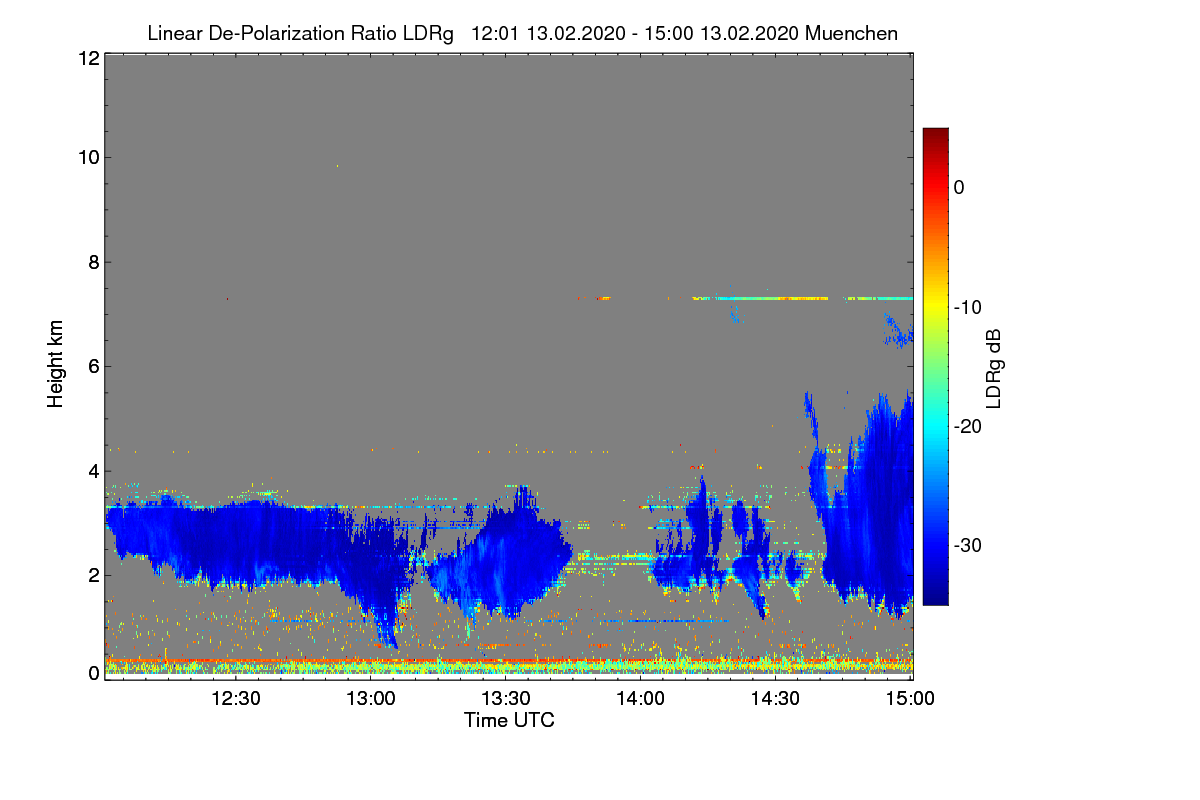Click the '14:30' time tick label
The width and height of the screenshot is (1200, 800).
[x=774, y=698]
